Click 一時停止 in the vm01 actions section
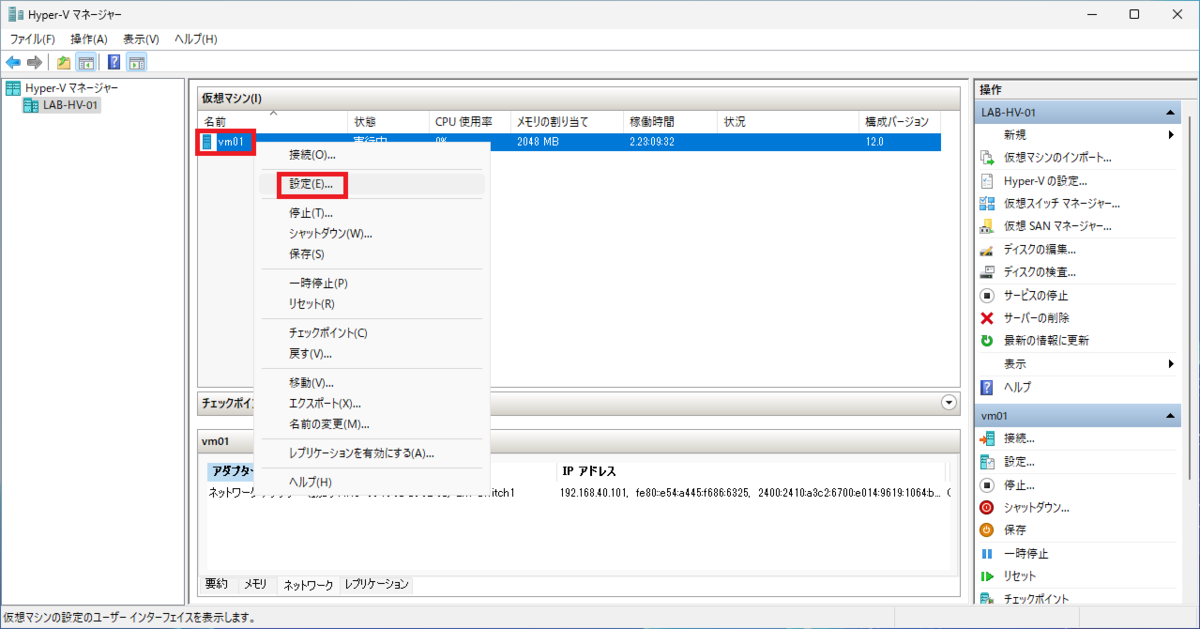The height and width of the screenshot is (629, 1200). (x=1026, y=553)
